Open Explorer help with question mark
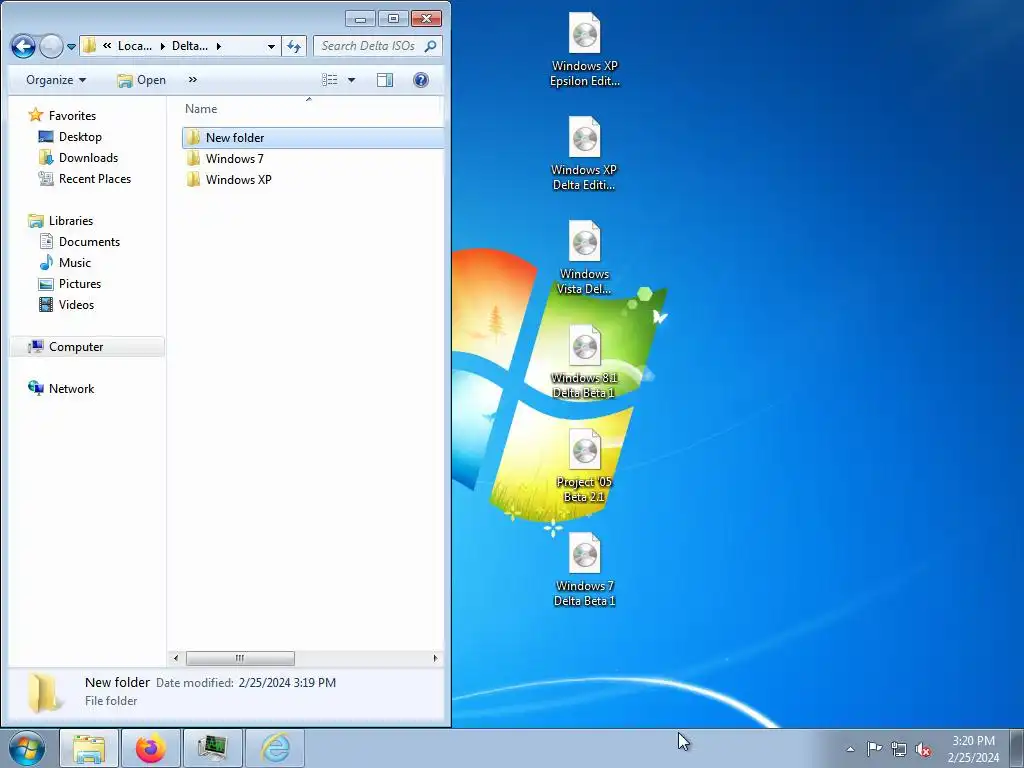 coord(421,80)
